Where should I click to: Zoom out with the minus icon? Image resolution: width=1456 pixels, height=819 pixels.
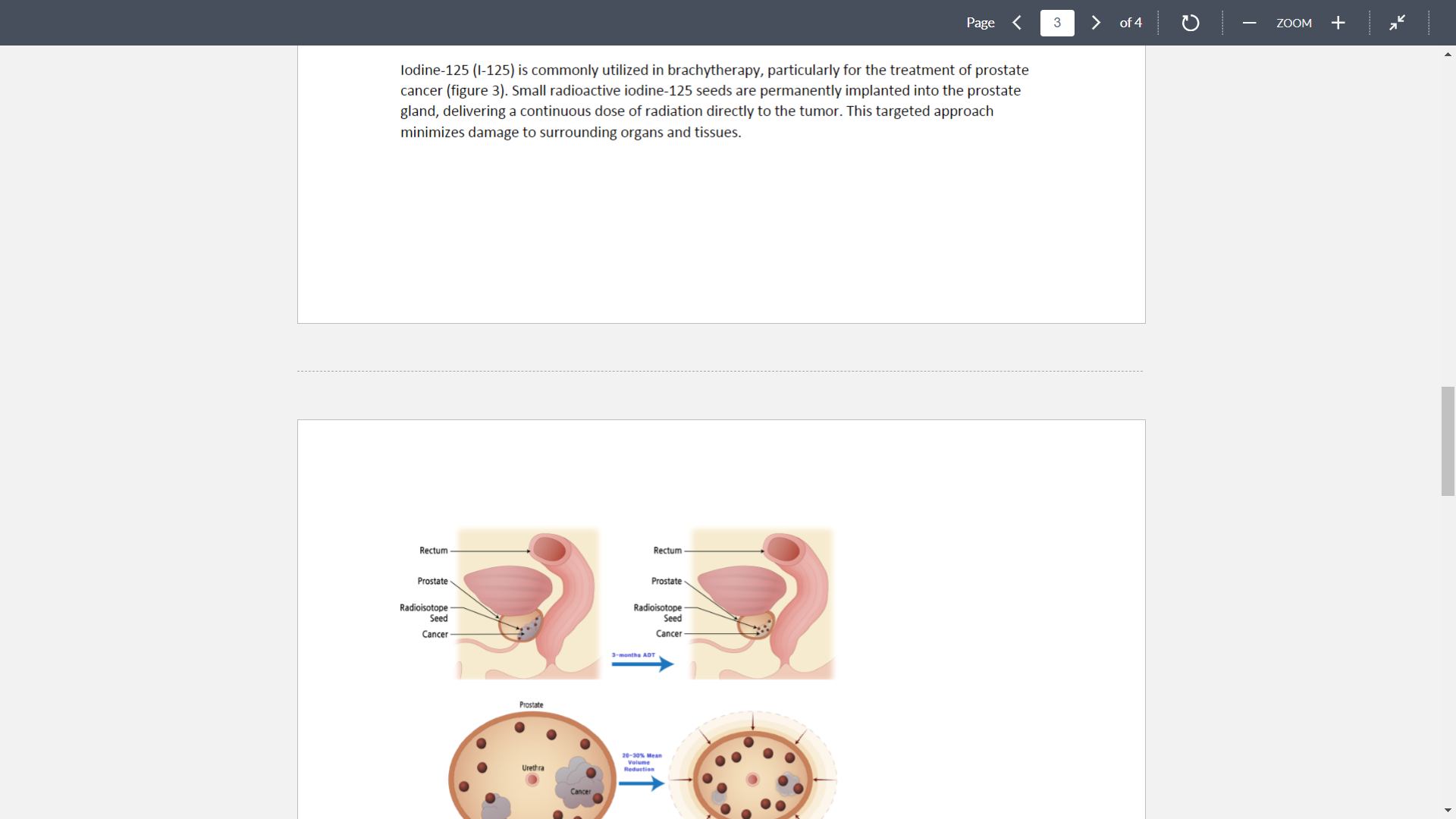1249,23
